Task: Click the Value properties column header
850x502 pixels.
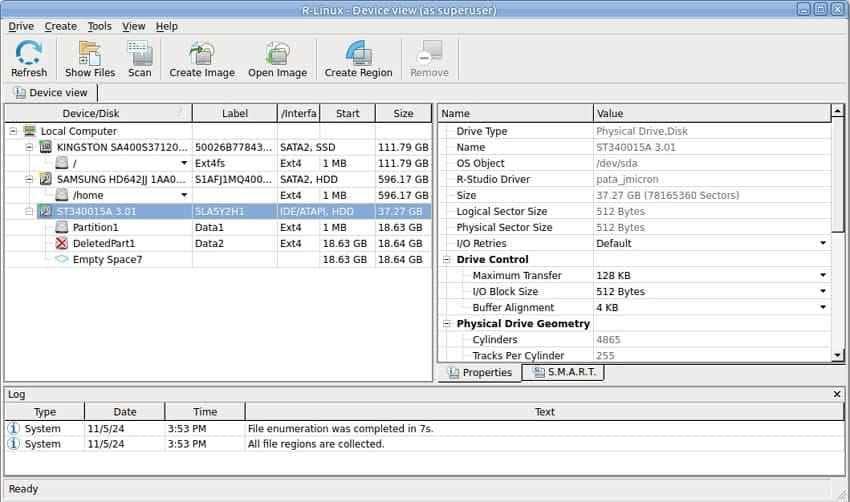Action: pyautogui.click(x=712, y=113)
